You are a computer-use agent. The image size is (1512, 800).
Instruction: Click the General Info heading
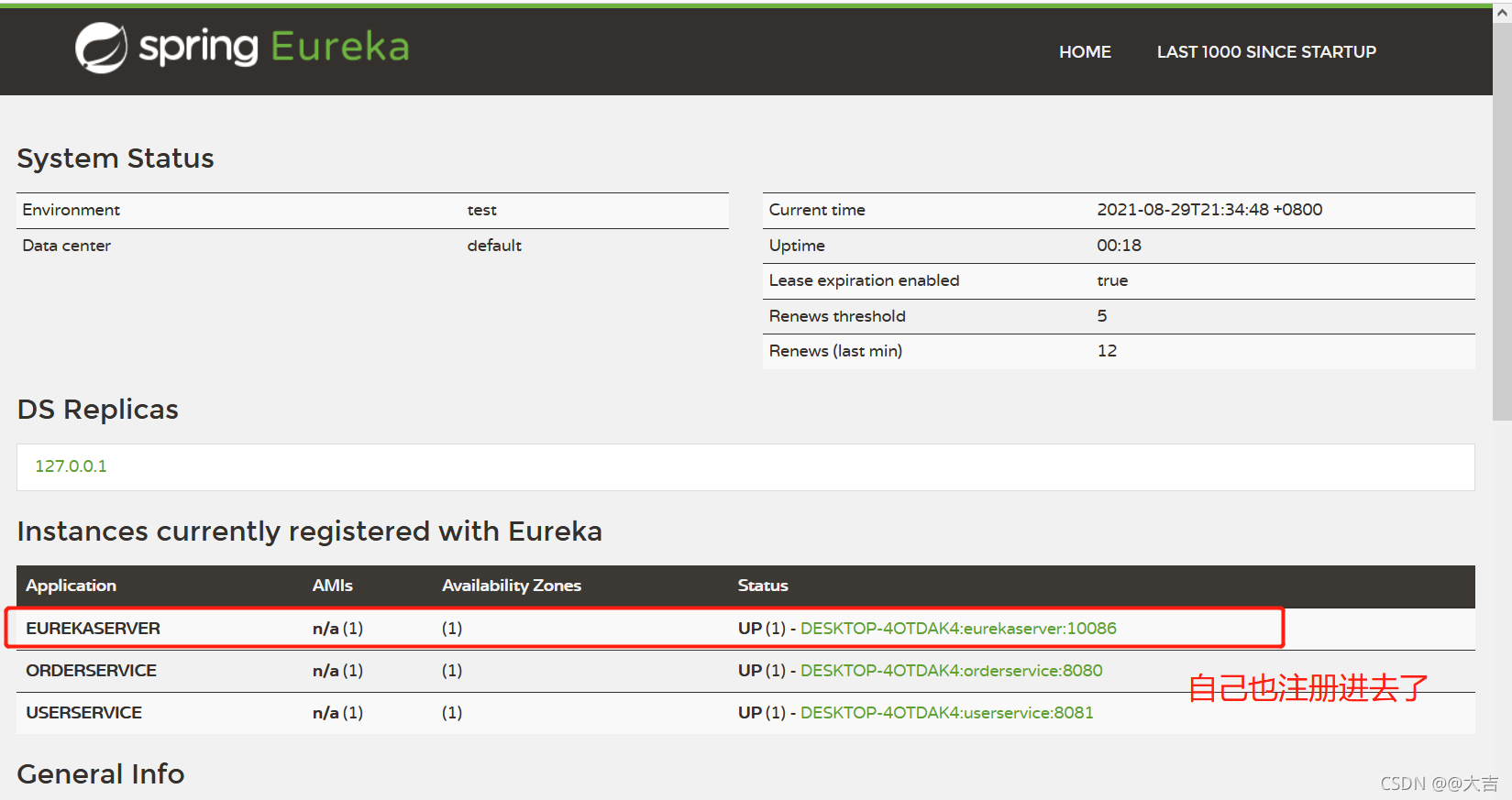[x=101, y=774]
